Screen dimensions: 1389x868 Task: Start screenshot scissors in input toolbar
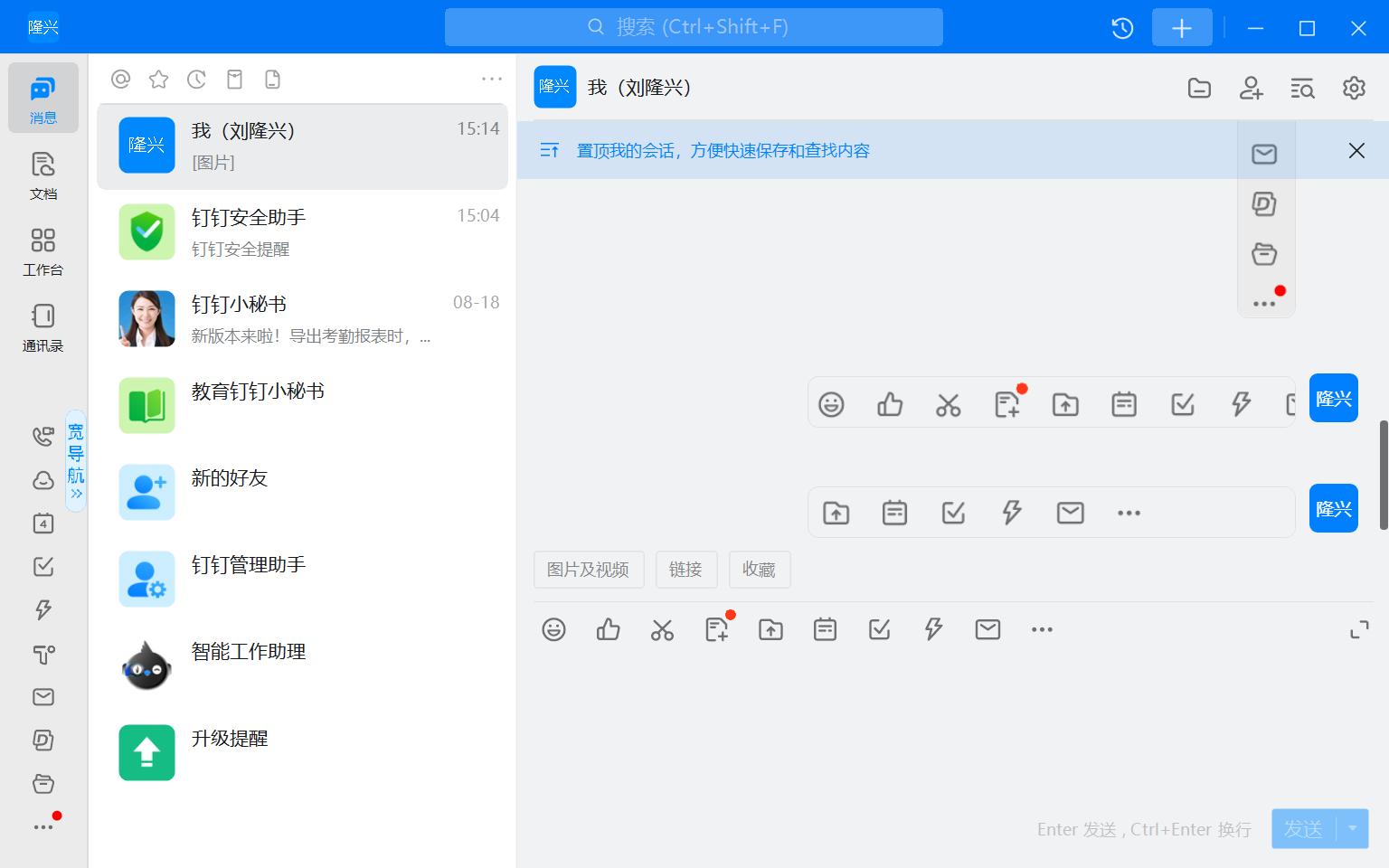tap(662, 629)
